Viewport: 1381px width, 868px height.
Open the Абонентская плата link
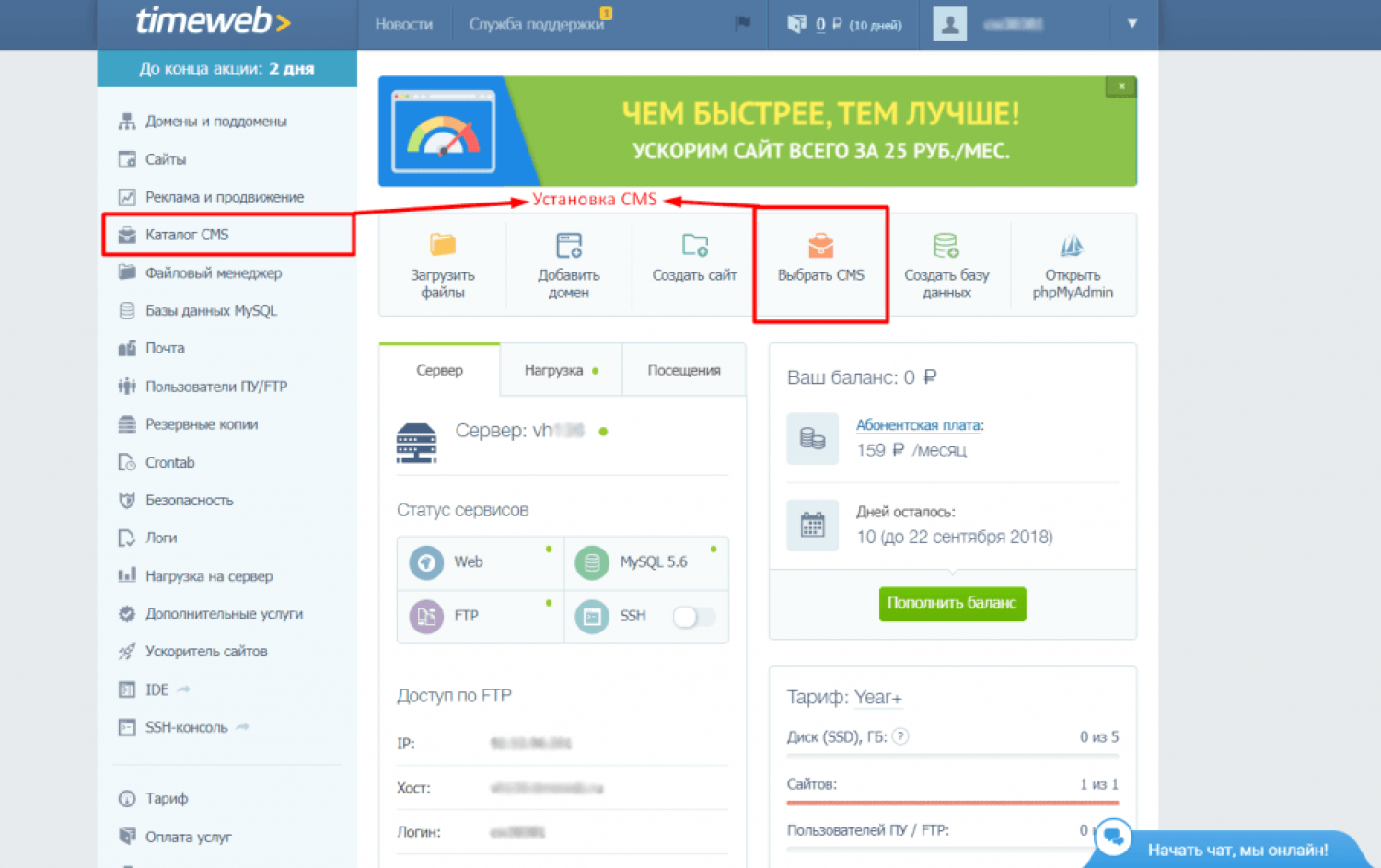point(918,425)
